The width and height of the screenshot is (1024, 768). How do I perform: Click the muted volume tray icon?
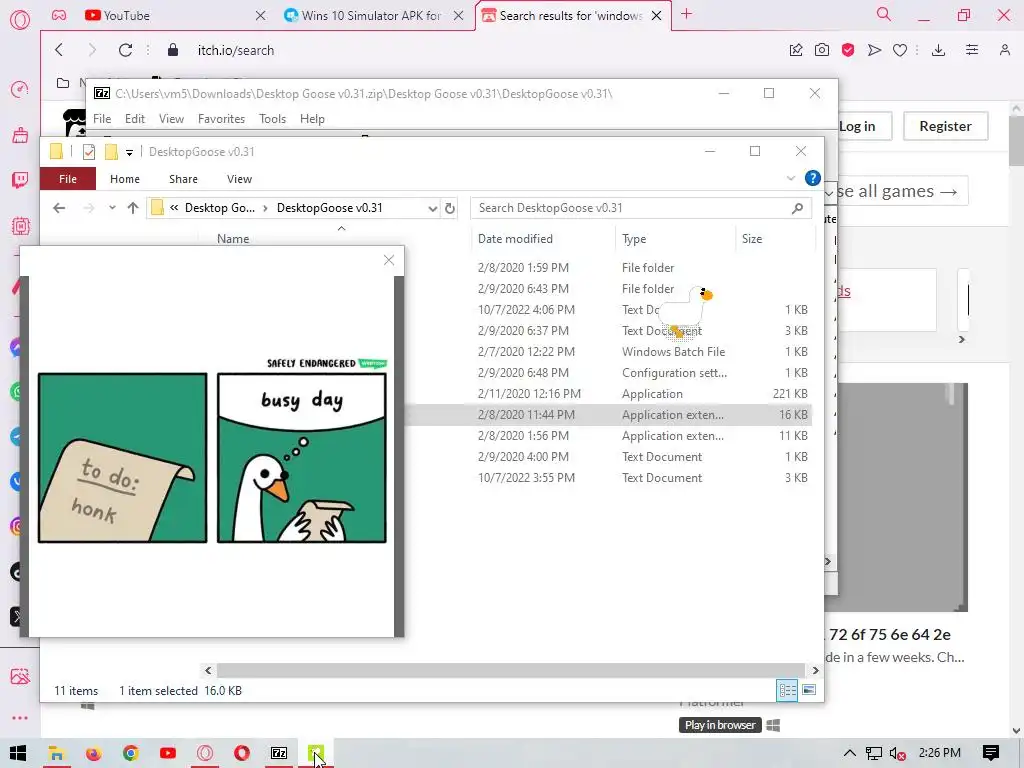(x=897, y=754)
